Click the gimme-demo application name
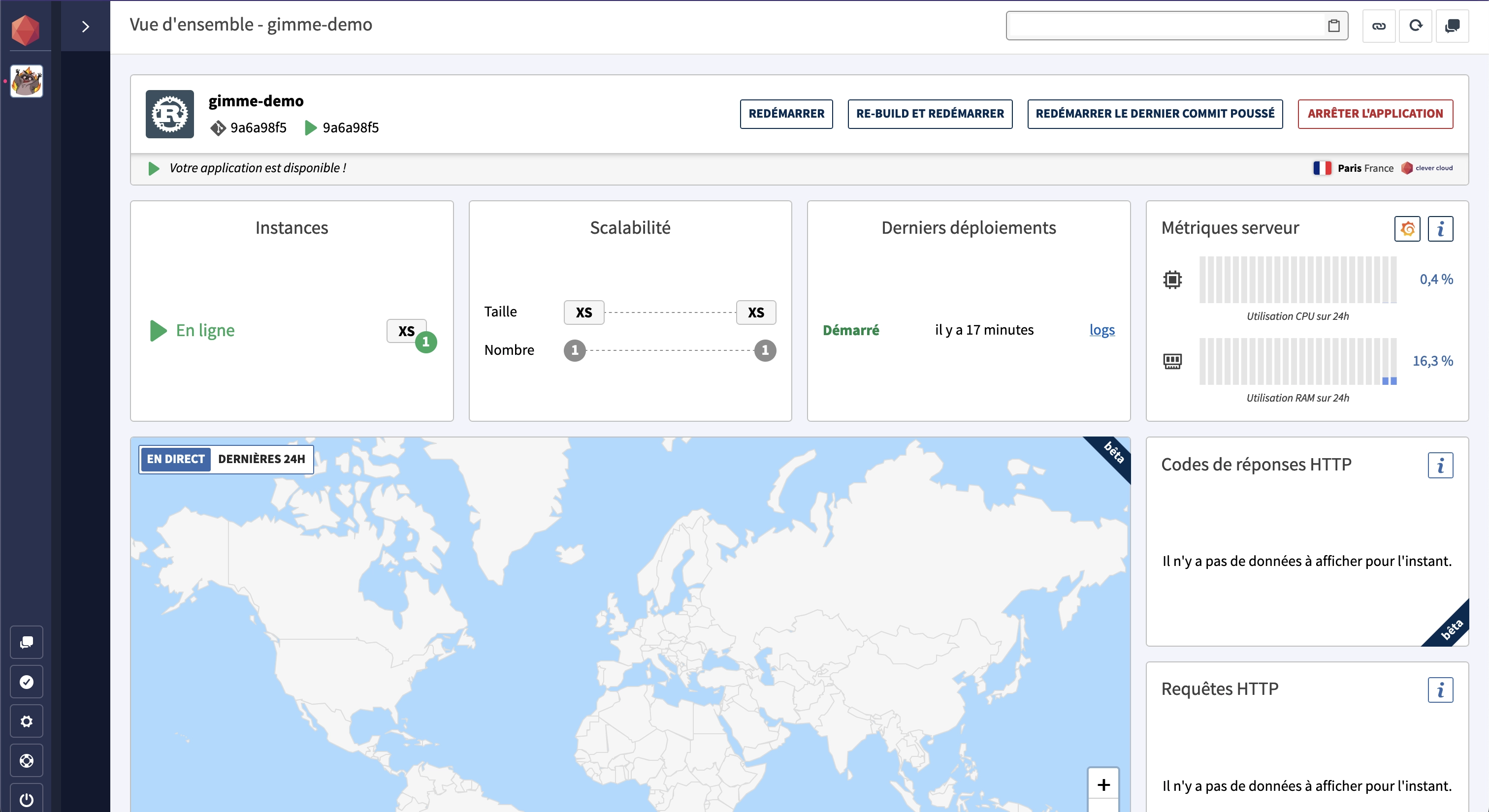Screen dimensions: 1489x812 point(256,100)
